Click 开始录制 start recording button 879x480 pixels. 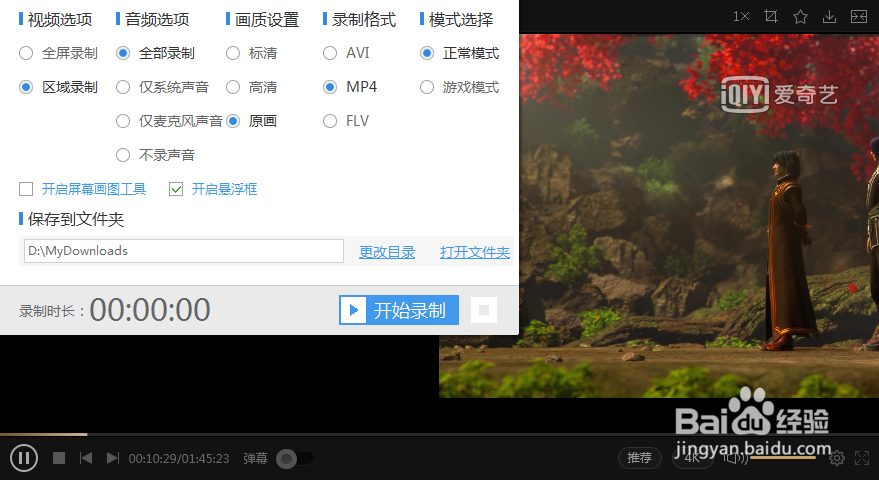tap(399, 310)
